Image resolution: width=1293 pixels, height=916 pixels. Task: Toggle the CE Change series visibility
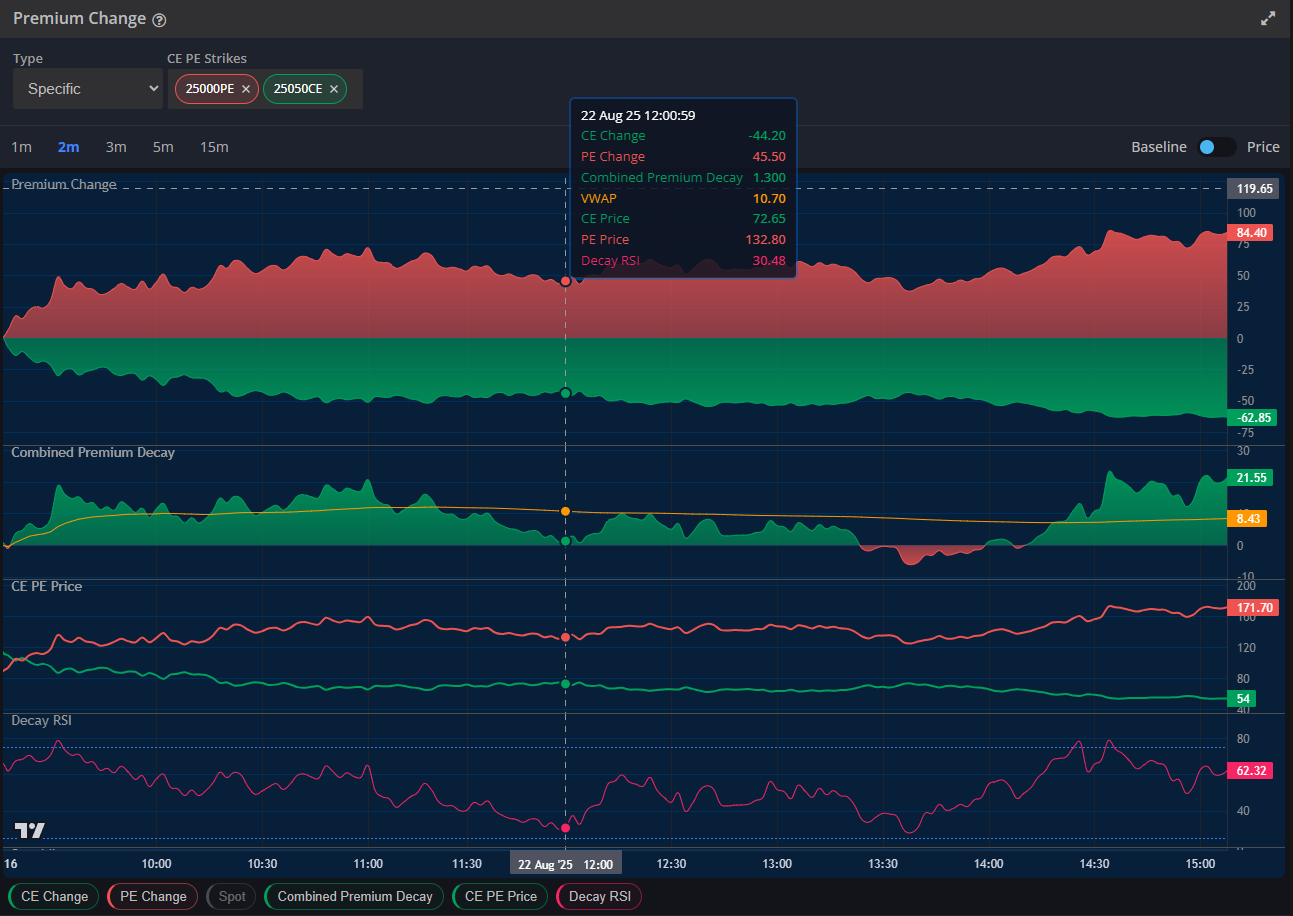tap(52, 896)
